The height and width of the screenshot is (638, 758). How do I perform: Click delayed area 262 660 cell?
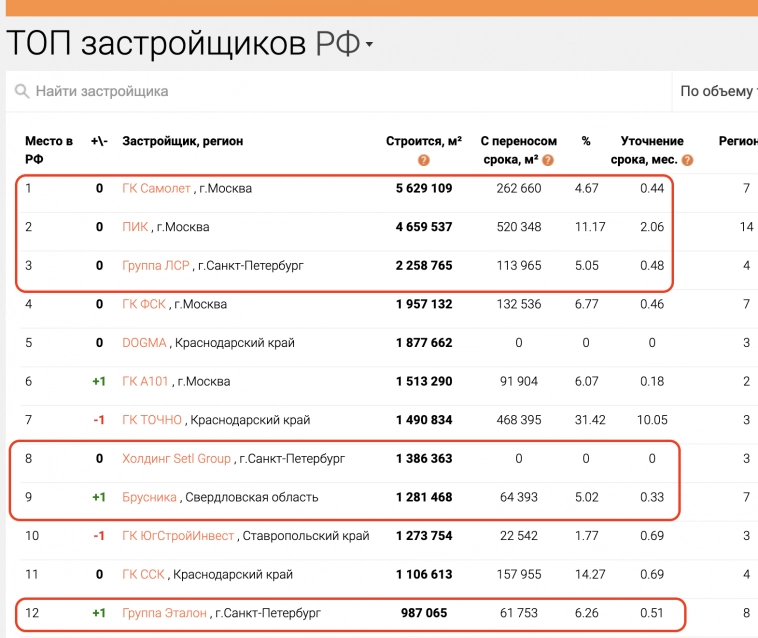coord(519,188)
